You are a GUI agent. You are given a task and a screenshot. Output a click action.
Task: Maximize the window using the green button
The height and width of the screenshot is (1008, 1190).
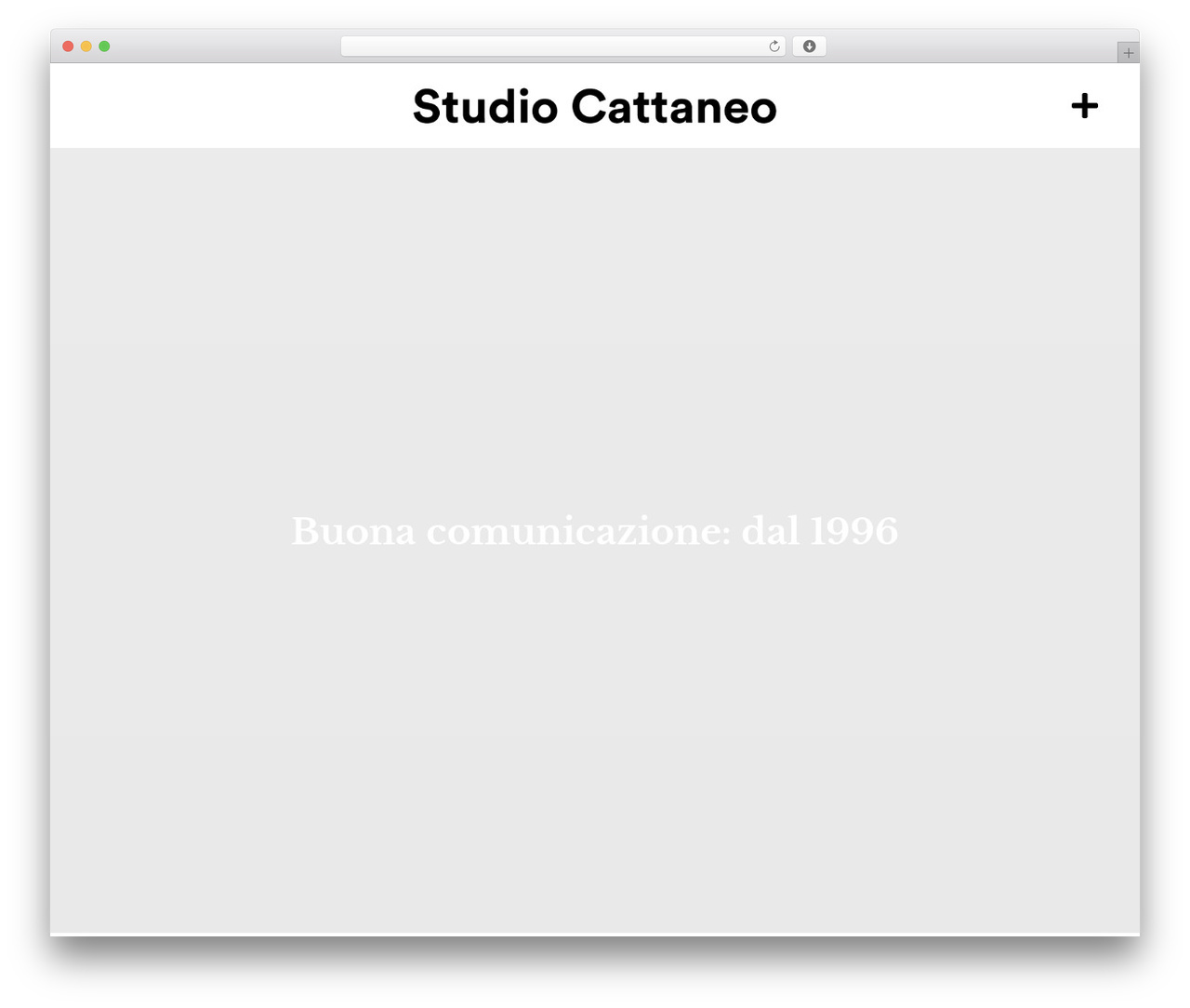tap(104, 46)
